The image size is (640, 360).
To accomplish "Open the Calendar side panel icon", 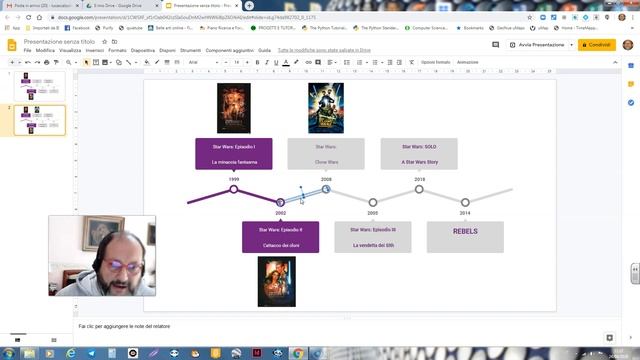I will (631, 65).
